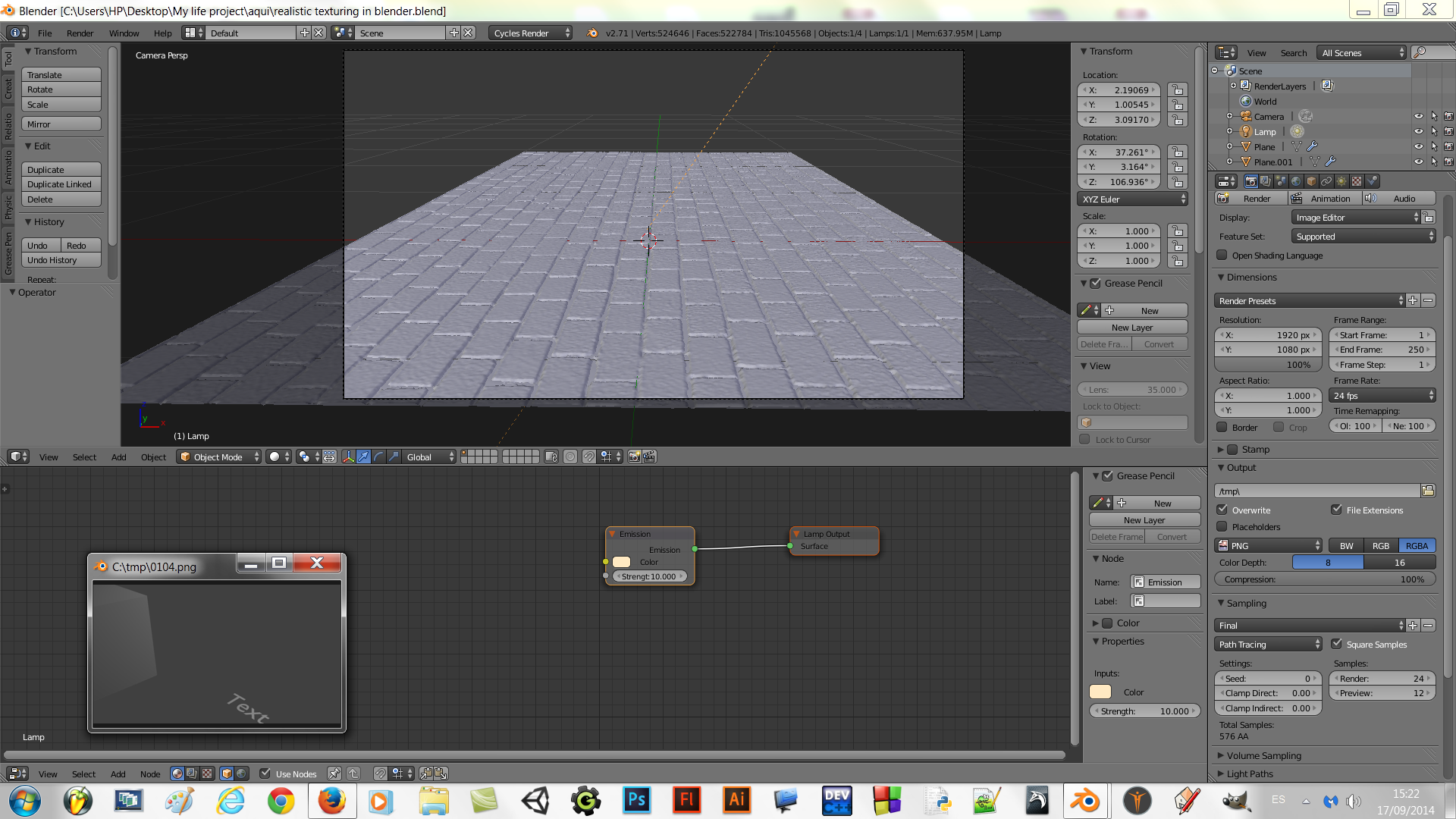Open the Node menu in node editor
Viewport: 1456px width, 819px height.
(150, 773)
